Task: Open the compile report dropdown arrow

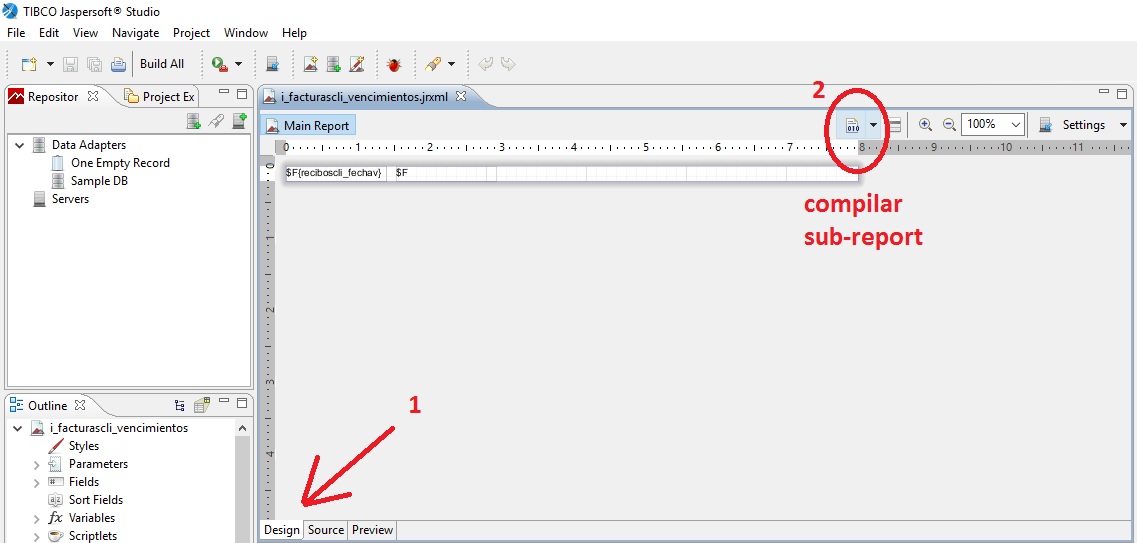Action: (873, 125)
